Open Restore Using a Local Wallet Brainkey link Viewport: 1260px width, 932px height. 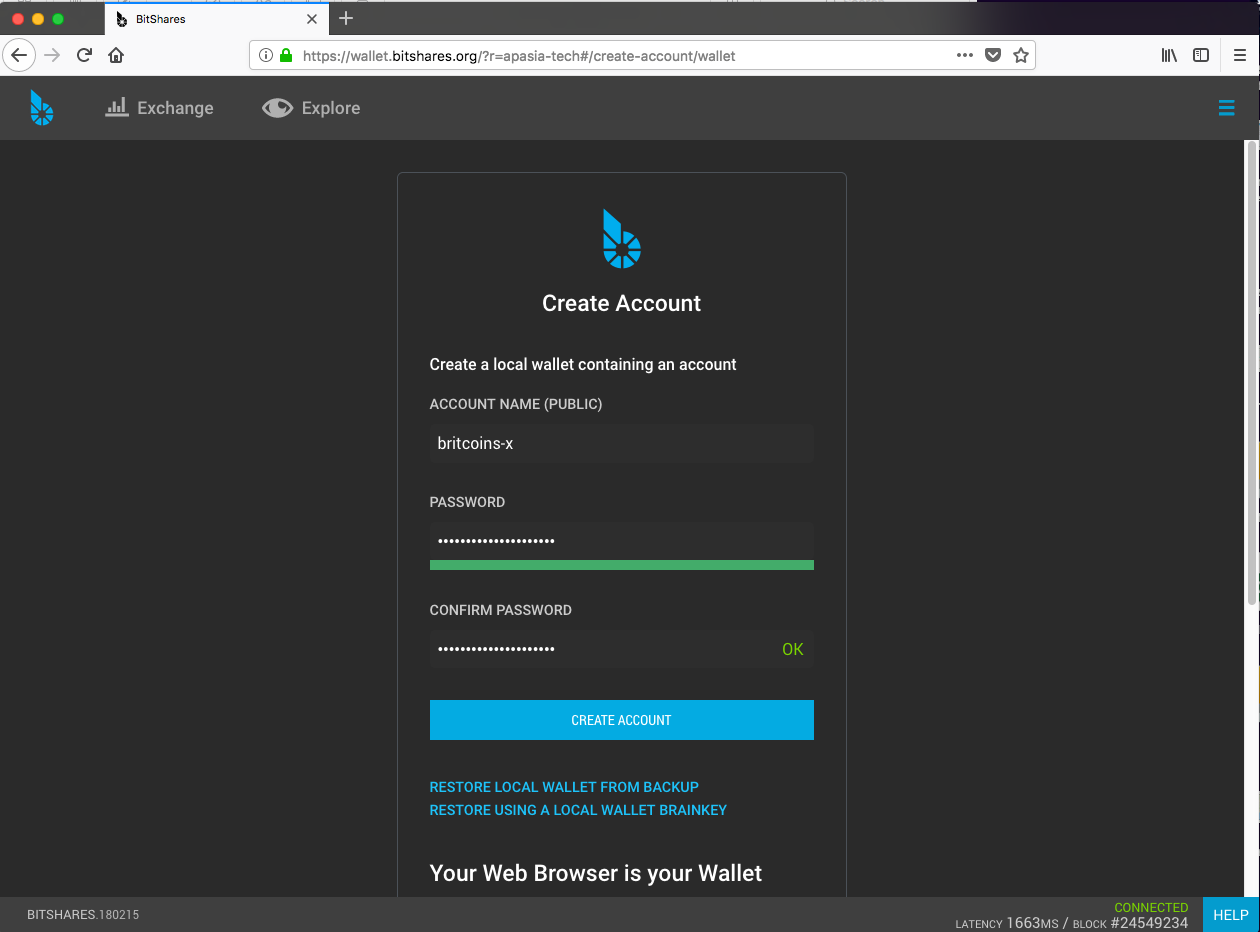(x=578, y=810)
